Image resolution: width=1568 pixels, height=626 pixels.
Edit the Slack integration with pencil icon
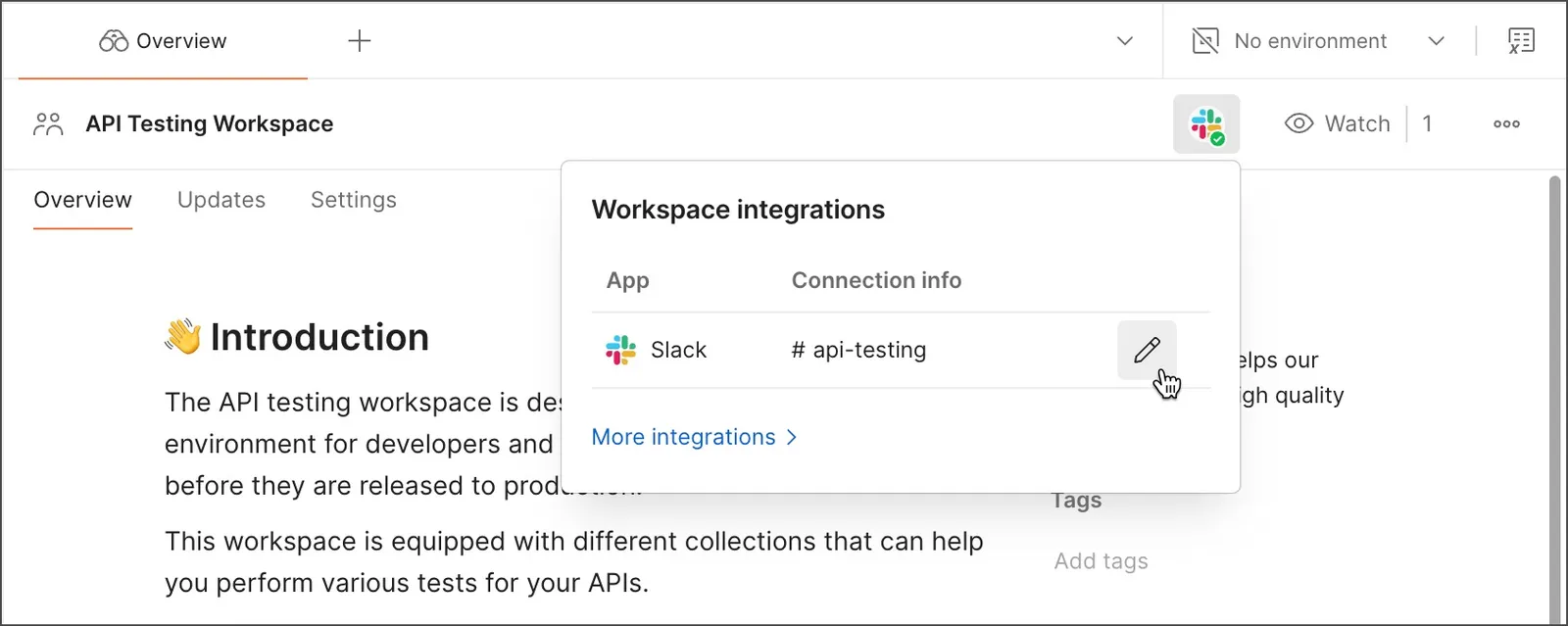click(x=1147, y=350)
